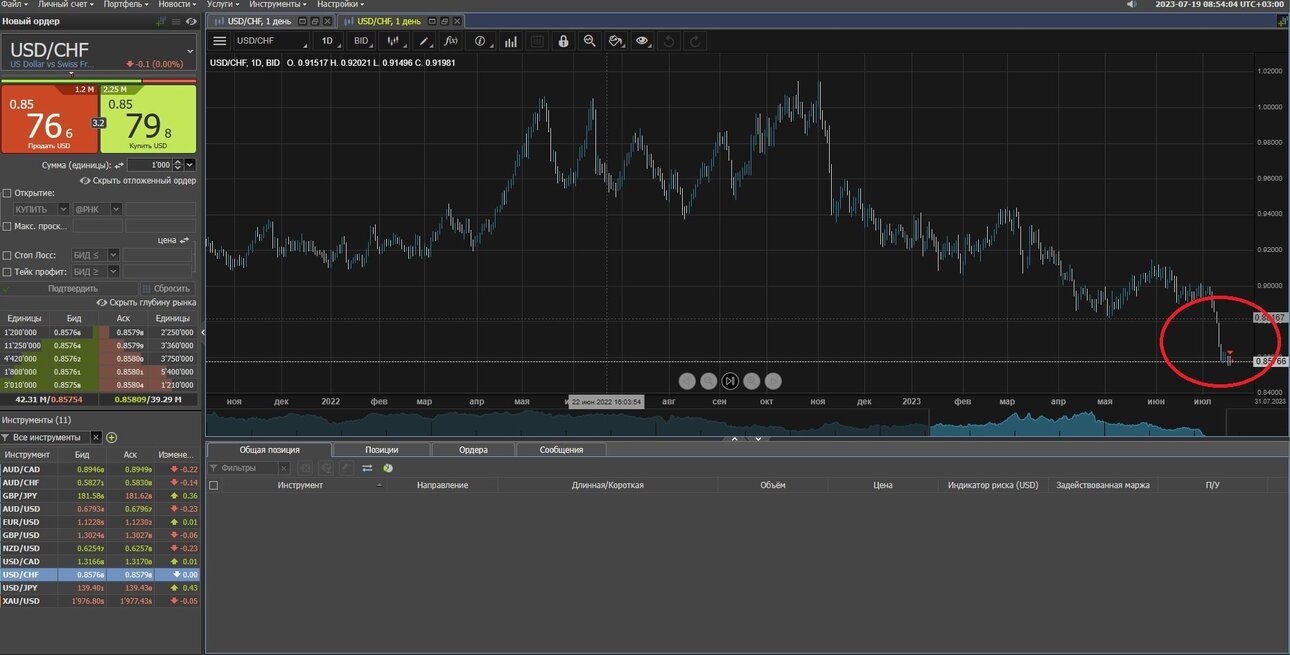
Task: Click the chart lock icon
Action: [x=563, y=41]
